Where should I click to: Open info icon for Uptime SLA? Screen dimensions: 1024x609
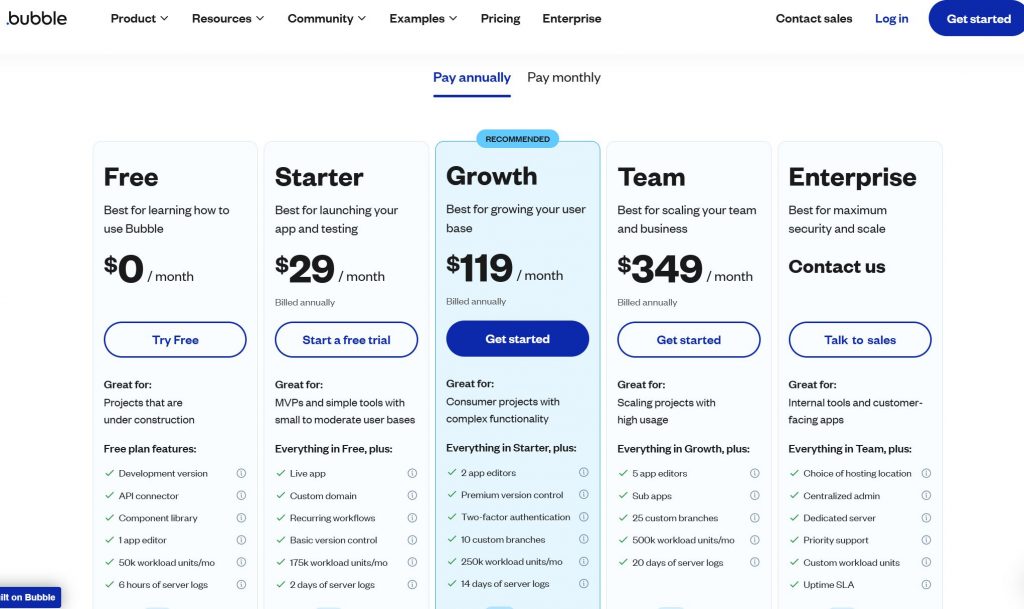pyautogui.click(x=926, y=585)
